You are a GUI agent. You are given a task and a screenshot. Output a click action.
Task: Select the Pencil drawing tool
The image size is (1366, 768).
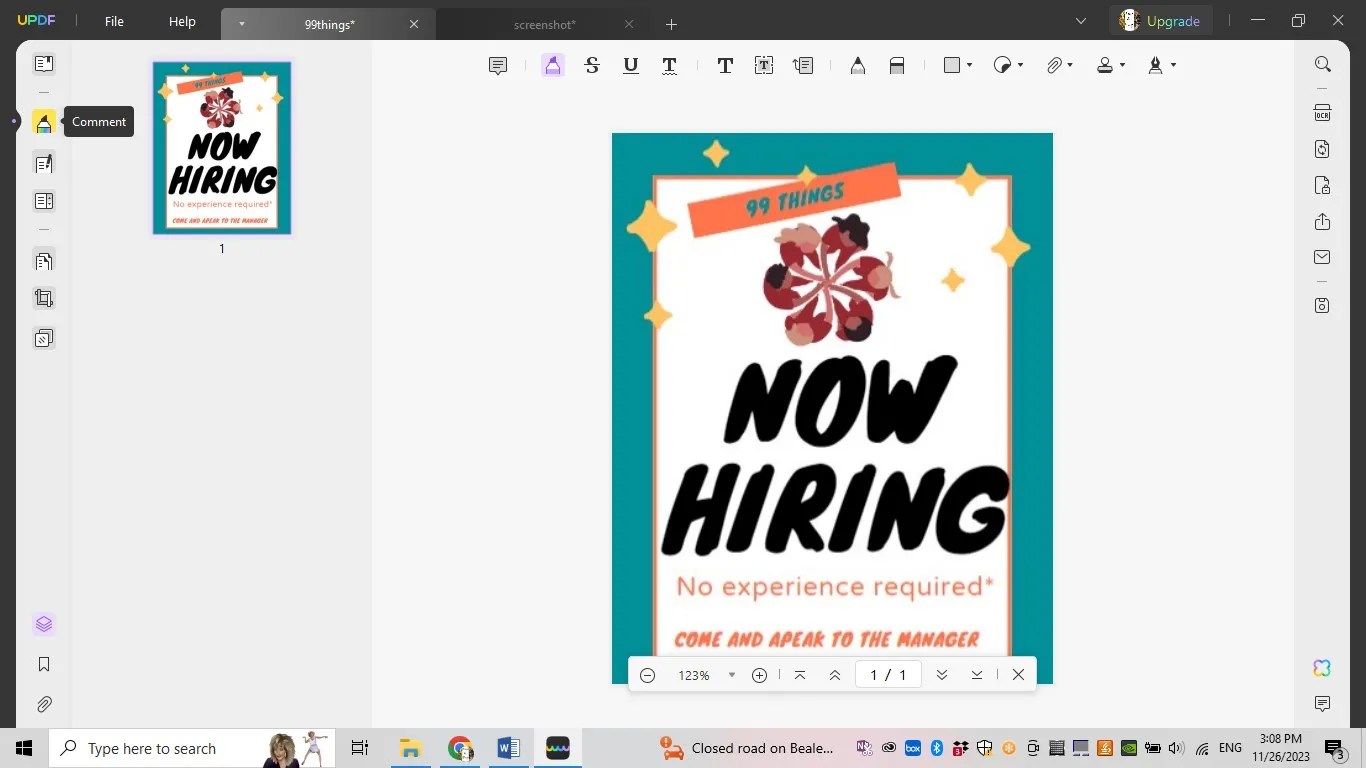(856, 65)
